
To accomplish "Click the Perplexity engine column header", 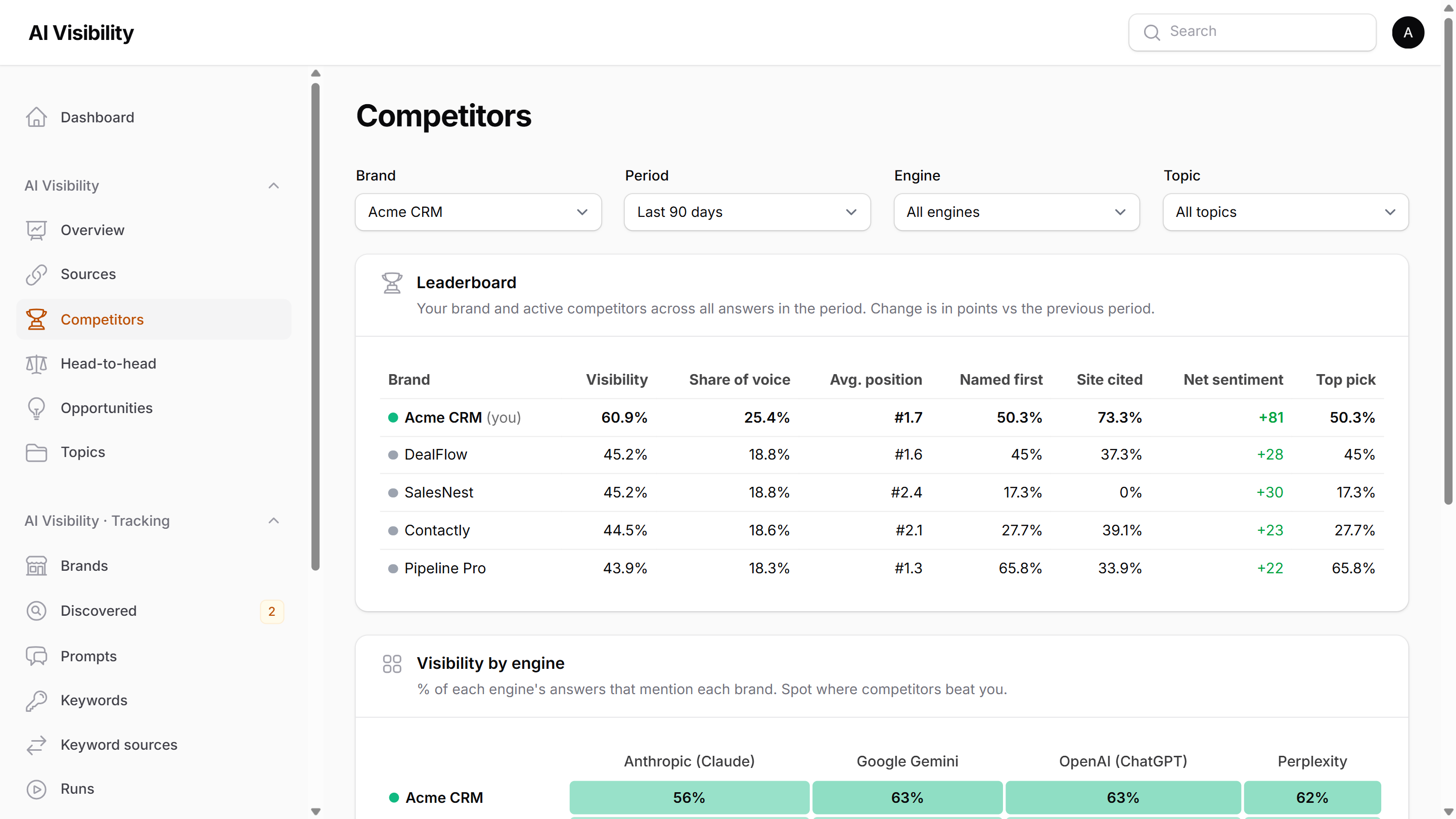I will pos(1312,761).
